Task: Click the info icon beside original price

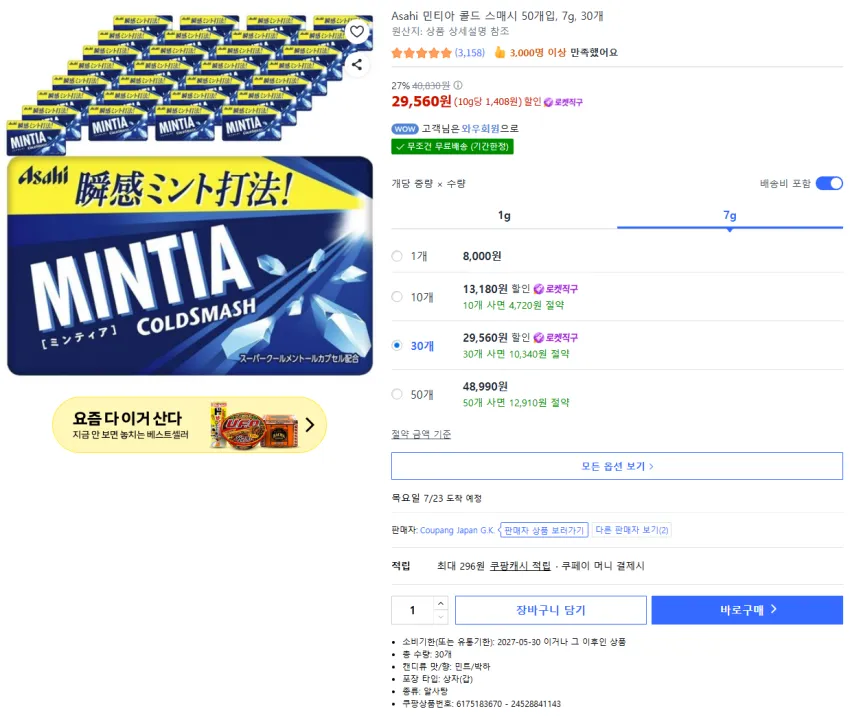Action: pyautogui.click(x=458, y=85)
